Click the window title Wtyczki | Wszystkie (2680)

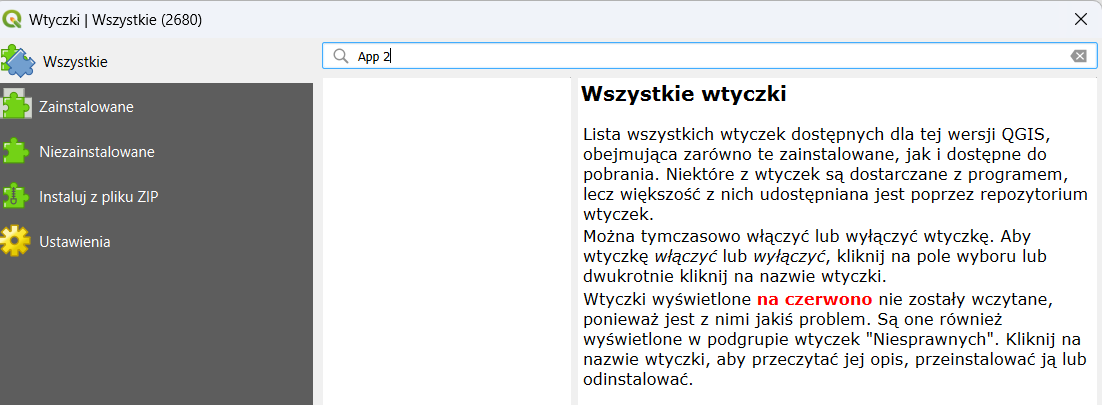pos(116,20)
